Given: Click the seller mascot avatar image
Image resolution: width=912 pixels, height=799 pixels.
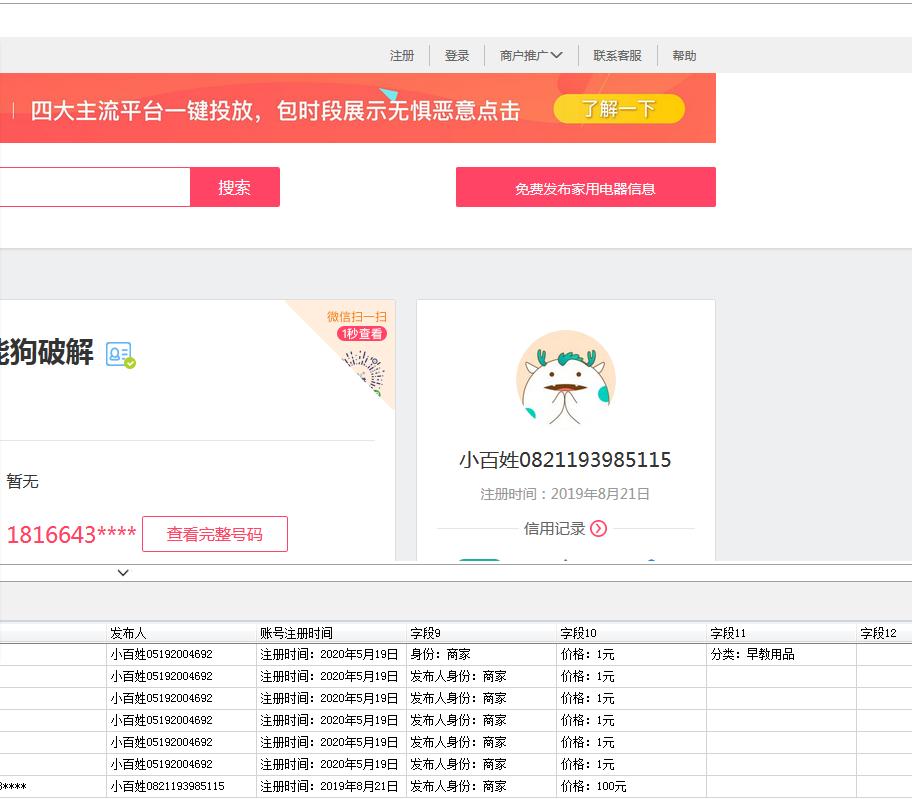Looking at the screenshot, I should pyautogui.click(x=566, y=378).
